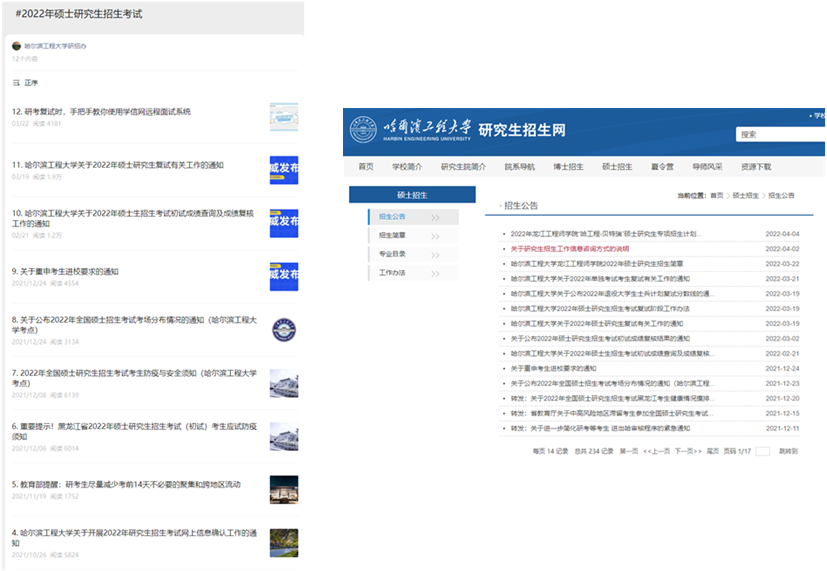Screen dimensions: 827x571
Task: Click the Harbin Engineering University round logo
Action: click(363, 130)
